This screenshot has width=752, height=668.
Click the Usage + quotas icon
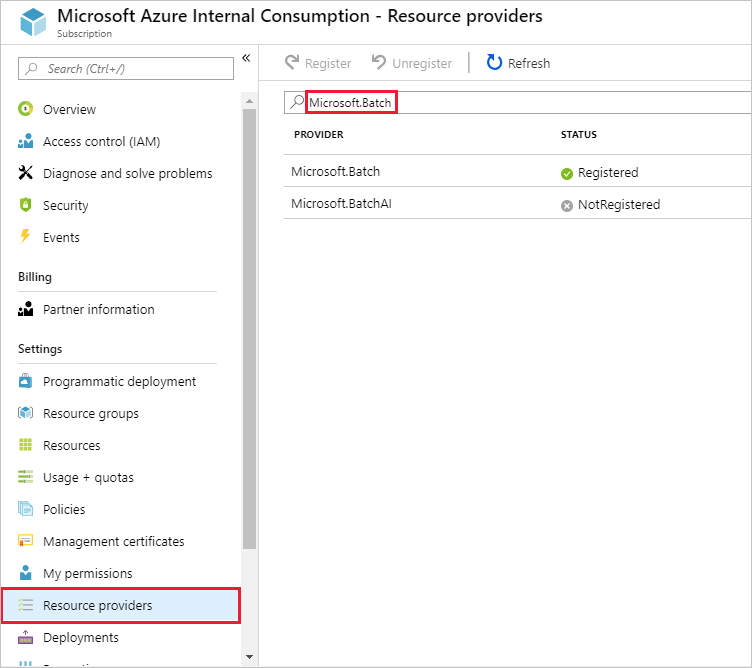point(26,477)
